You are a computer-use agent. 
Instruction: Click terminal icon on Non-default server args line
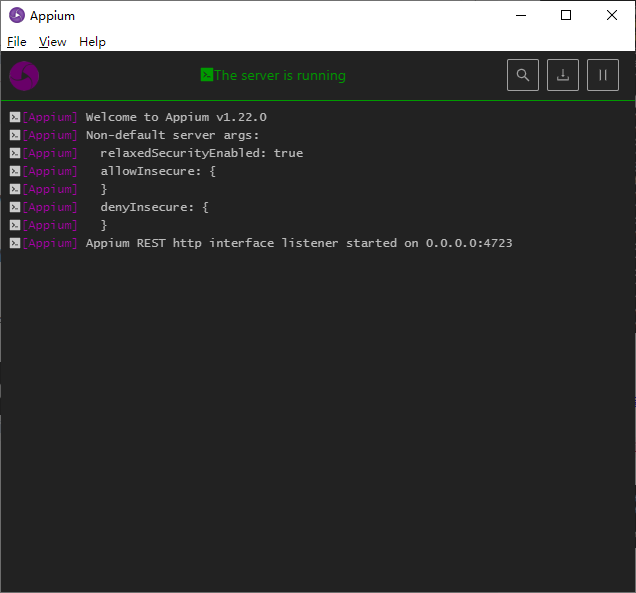tap(15, 135)
